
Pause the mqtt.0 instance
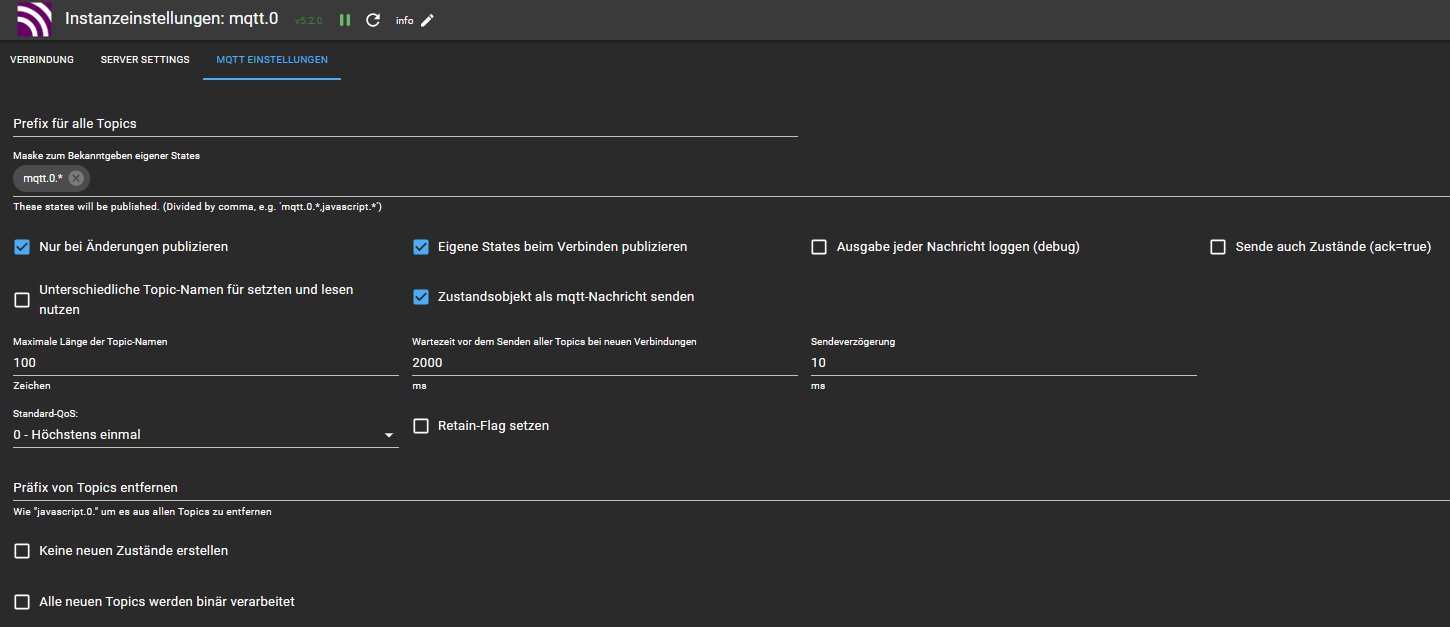(x=345, y=20)
